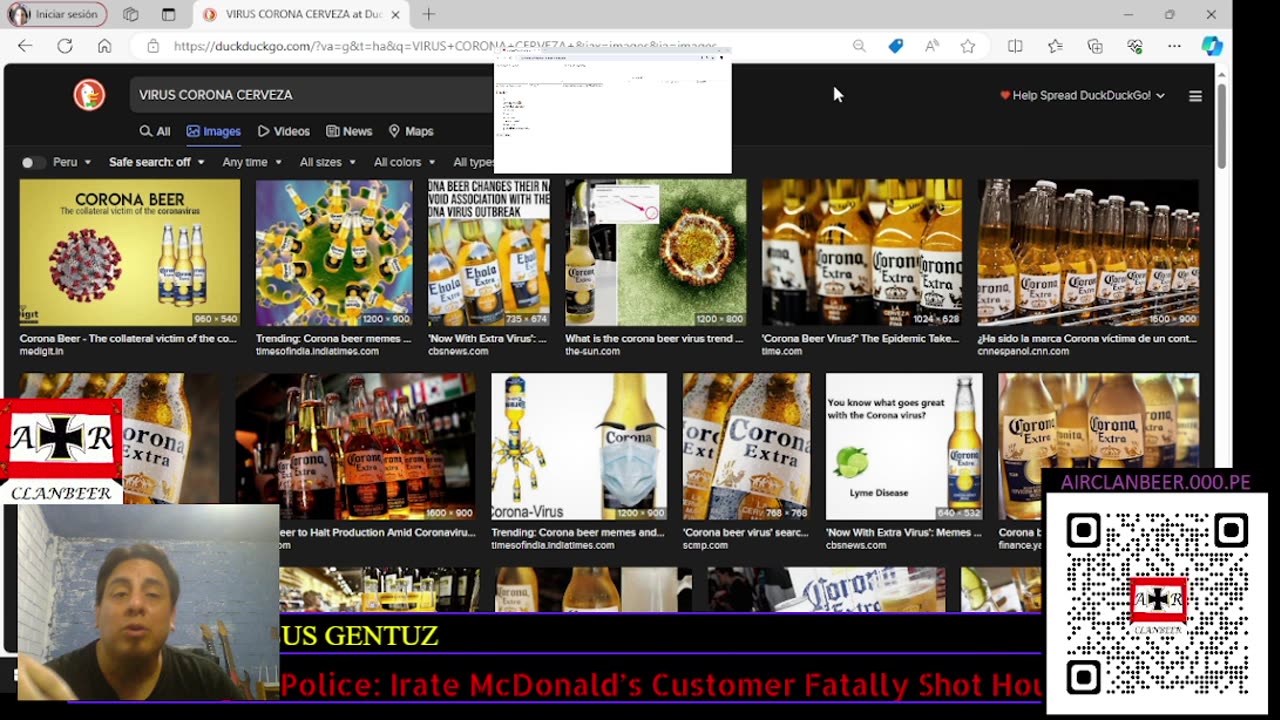1280x720 pixels.
Task: Open browser essentials heart icon
Action: tap(1135, 46)
